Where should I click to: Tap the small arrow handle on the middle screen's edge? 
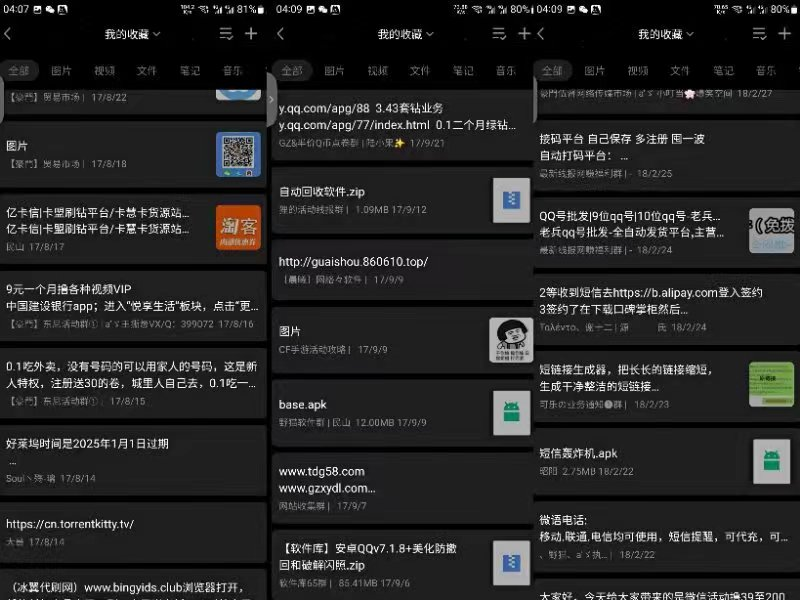pos(271,98)
